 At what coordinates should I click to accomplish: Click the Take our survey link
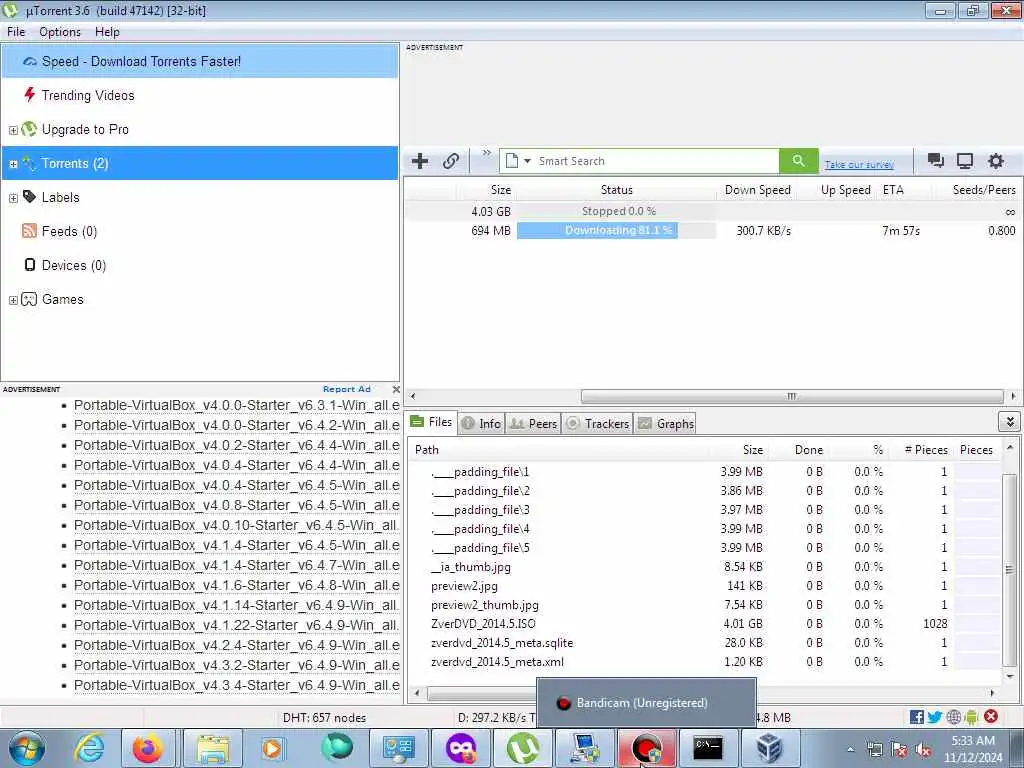859,165
